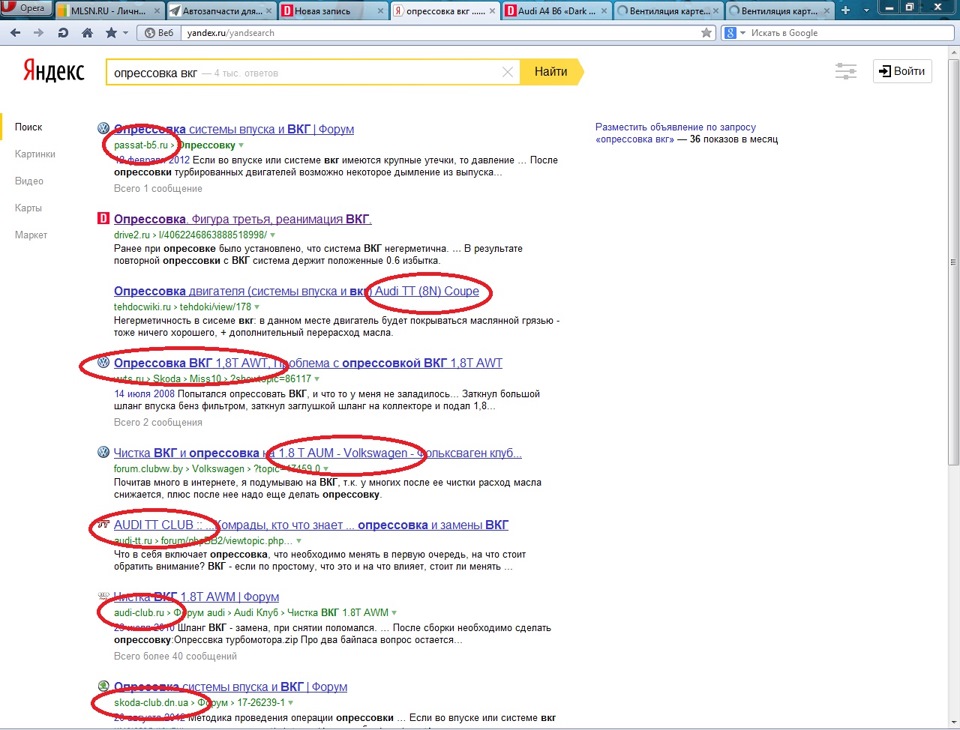Expand the arrow after tehdocwiki.ru URL
The height and width of the screenshot is (730, 960).
257,307
